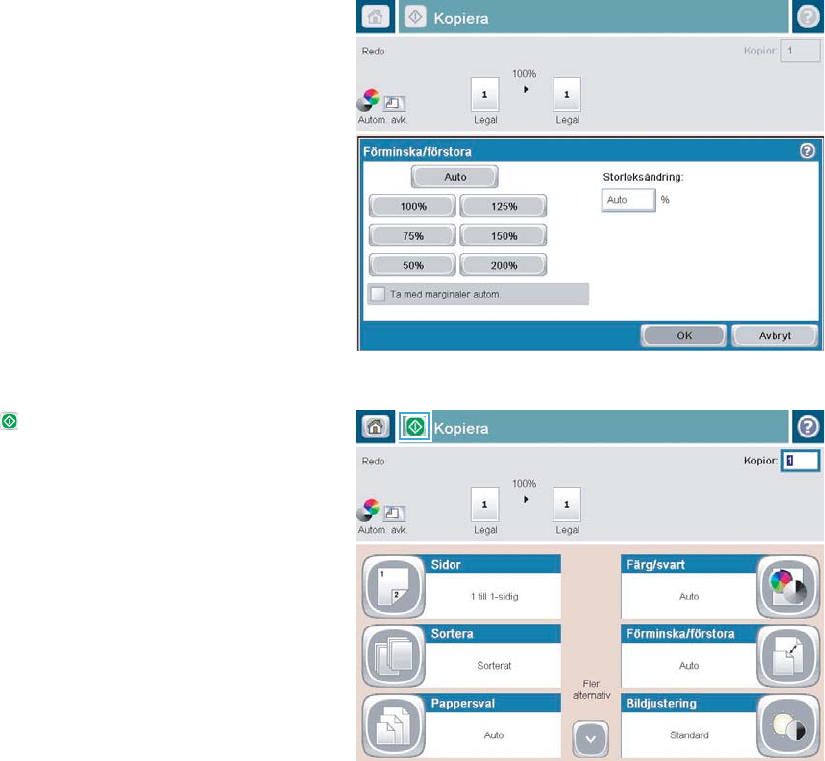
Task: Click the 'Standard' value under Bildjustering
Action: tap(689, 735)
